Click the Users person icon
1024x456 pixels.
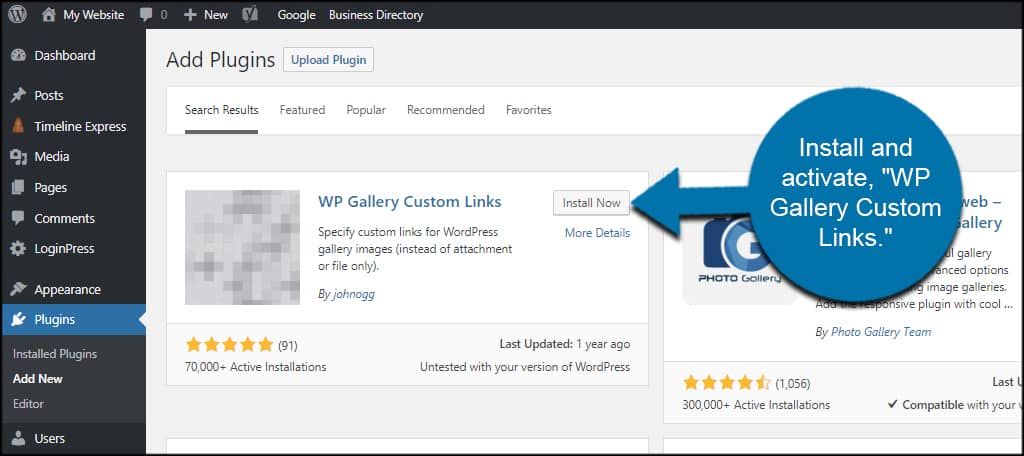pyautogui.click(x=18, y=438)
